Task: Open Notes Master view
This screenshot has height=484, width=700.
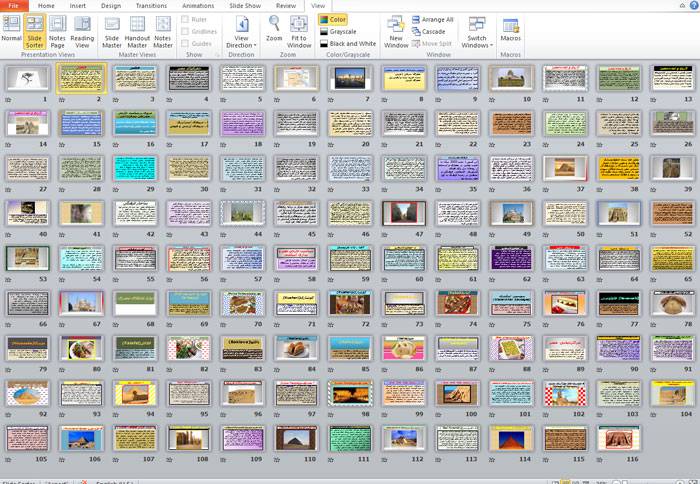Action: 163,31
